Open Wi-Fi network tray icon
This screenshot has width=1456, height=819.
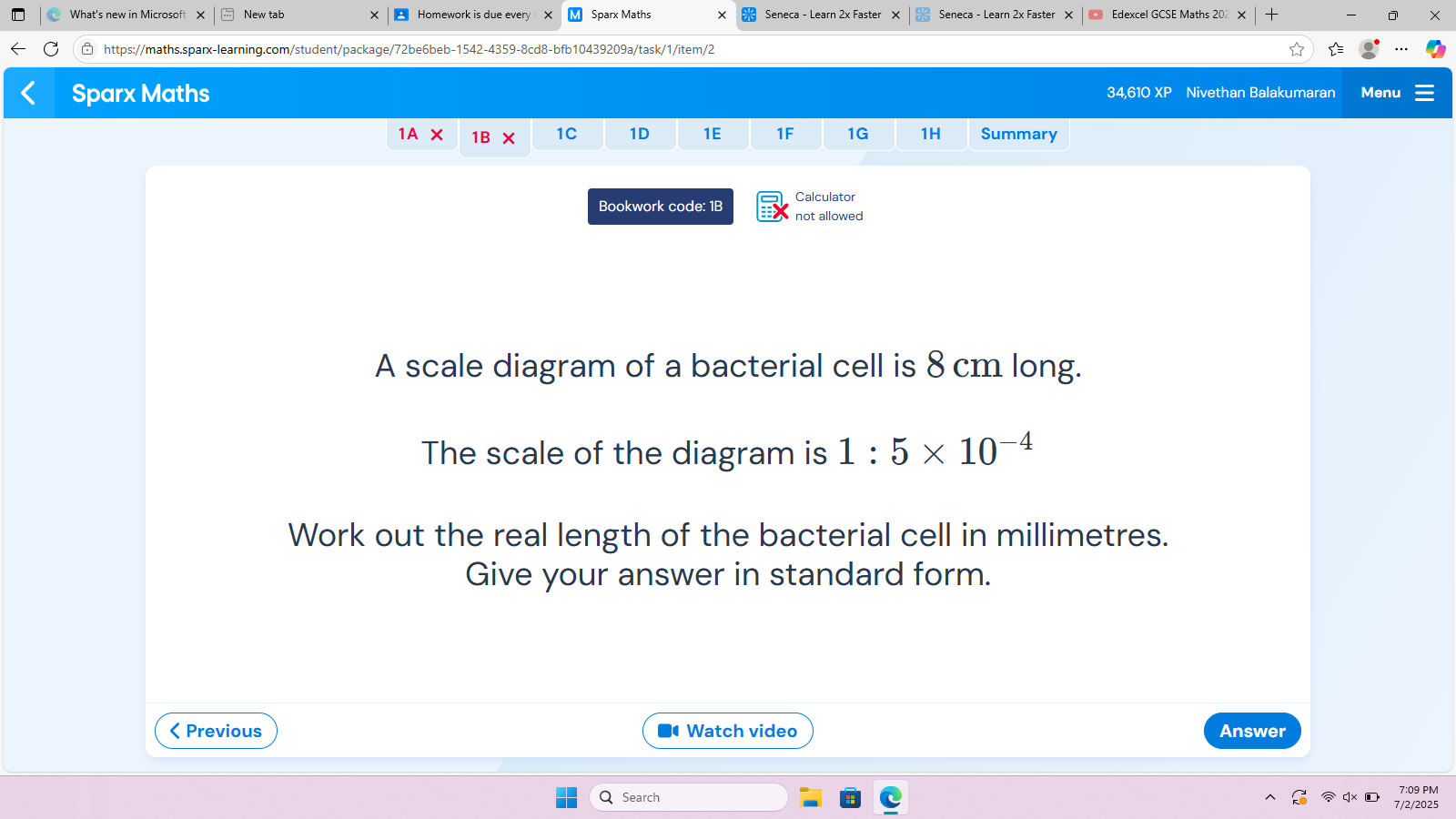click(1329, 797)
